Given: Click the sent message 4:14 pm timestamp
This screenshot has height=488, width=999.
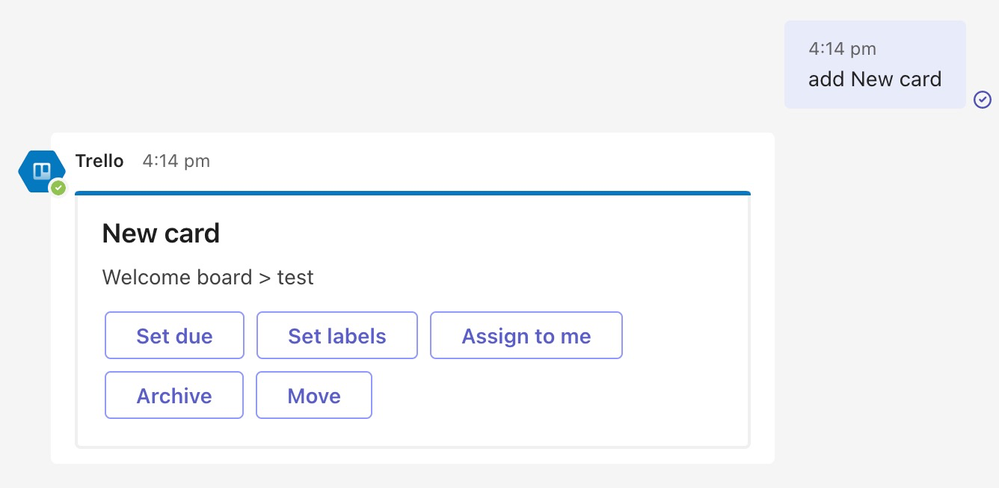Looking at the screenshot, I should point(841,48).
